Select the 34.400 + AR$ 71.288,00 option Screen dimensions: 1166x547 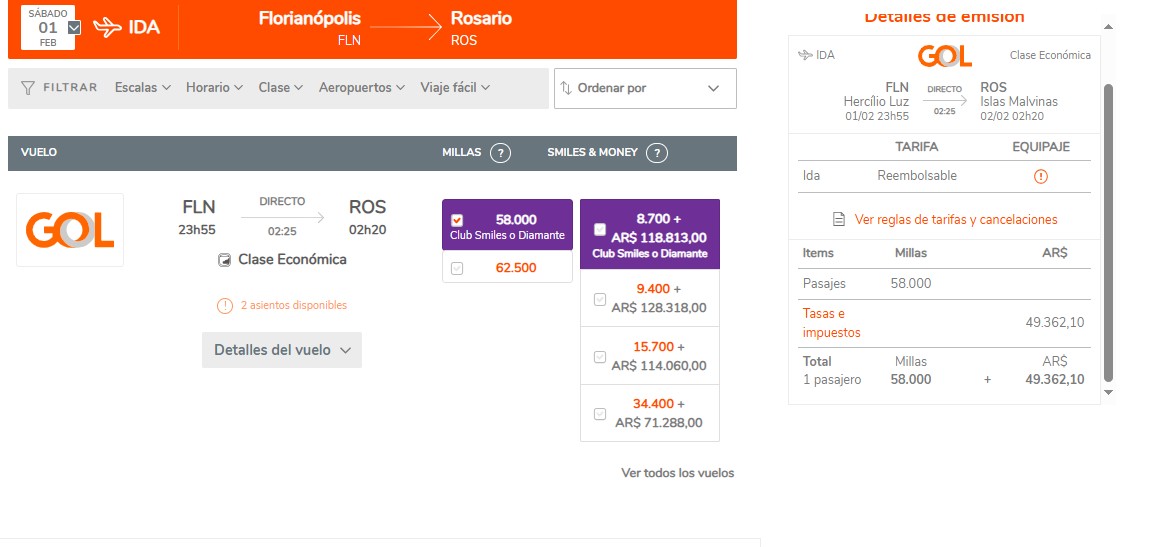(x=599, y=413)
